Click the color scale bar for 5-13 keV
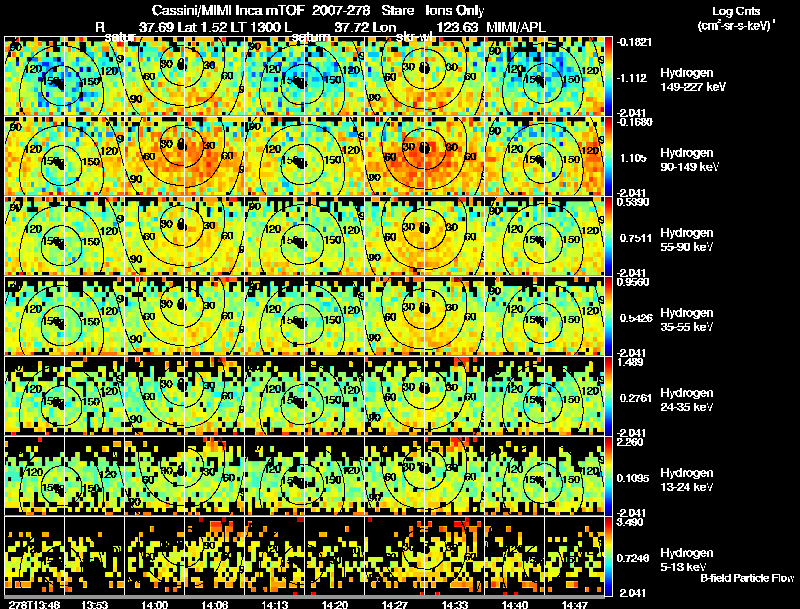Viewport: 800px width, 609px height. (x=608, y=557)
